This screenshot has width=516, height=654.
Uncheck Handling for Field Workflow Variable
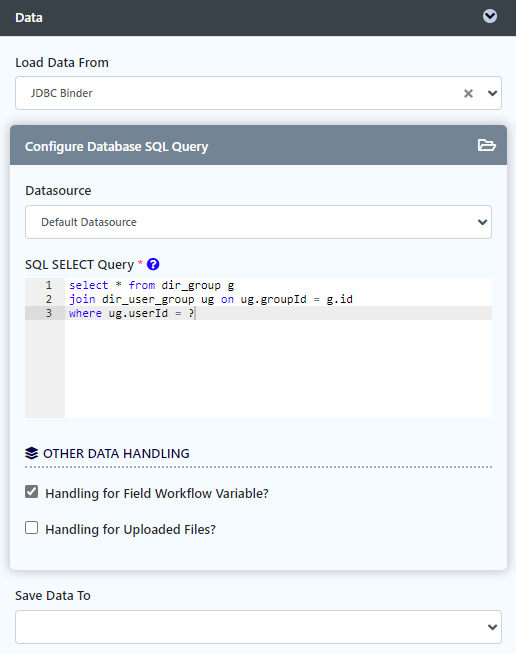pyautogui.click(x=31, y=492)
